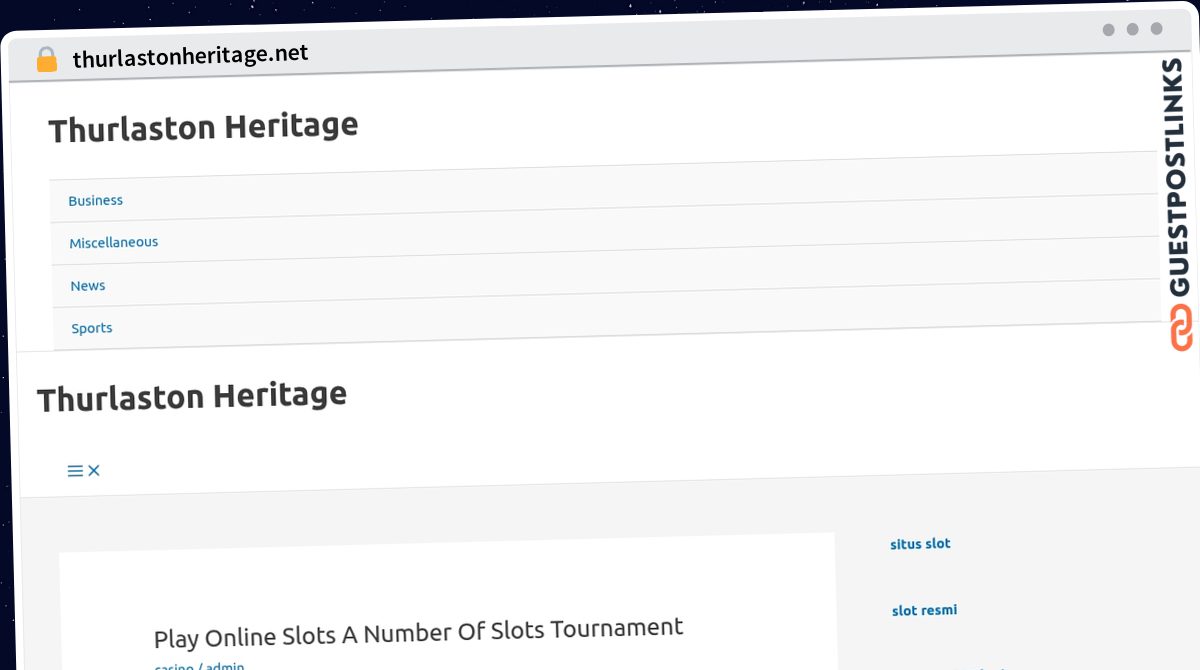Open the Business menu item
The image size is (1200, 670).
[x=96, y=200]
